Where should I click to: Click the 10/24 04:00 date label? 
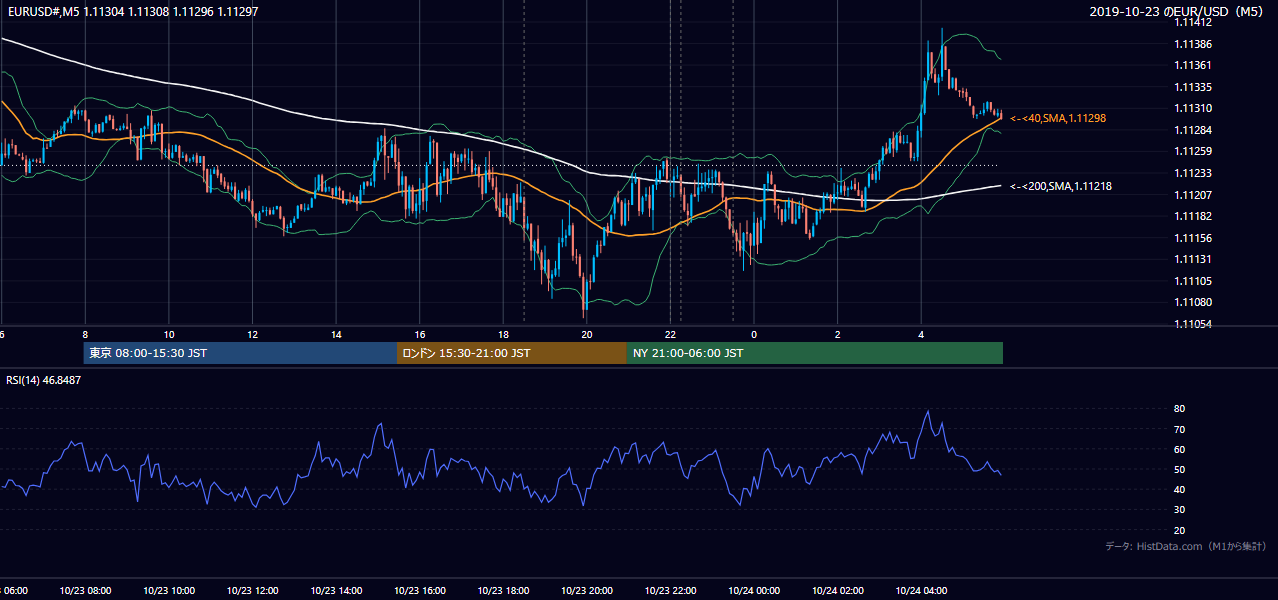click(x=921, y=590)
